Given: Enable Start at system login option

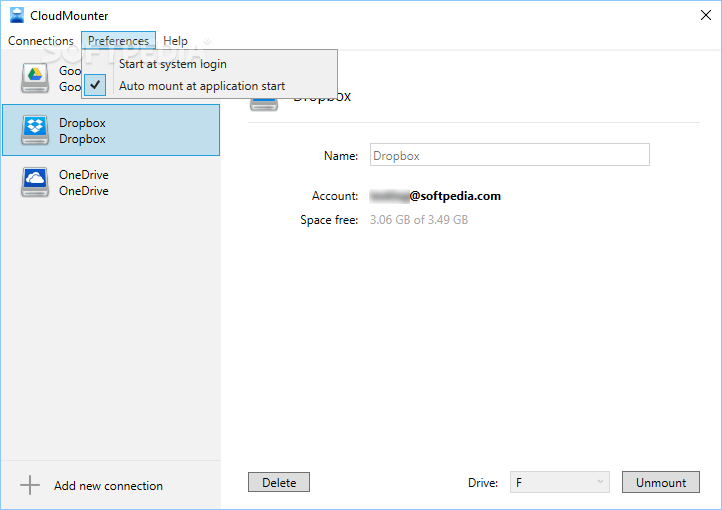Looking at the screenshot, I should 172,64.
